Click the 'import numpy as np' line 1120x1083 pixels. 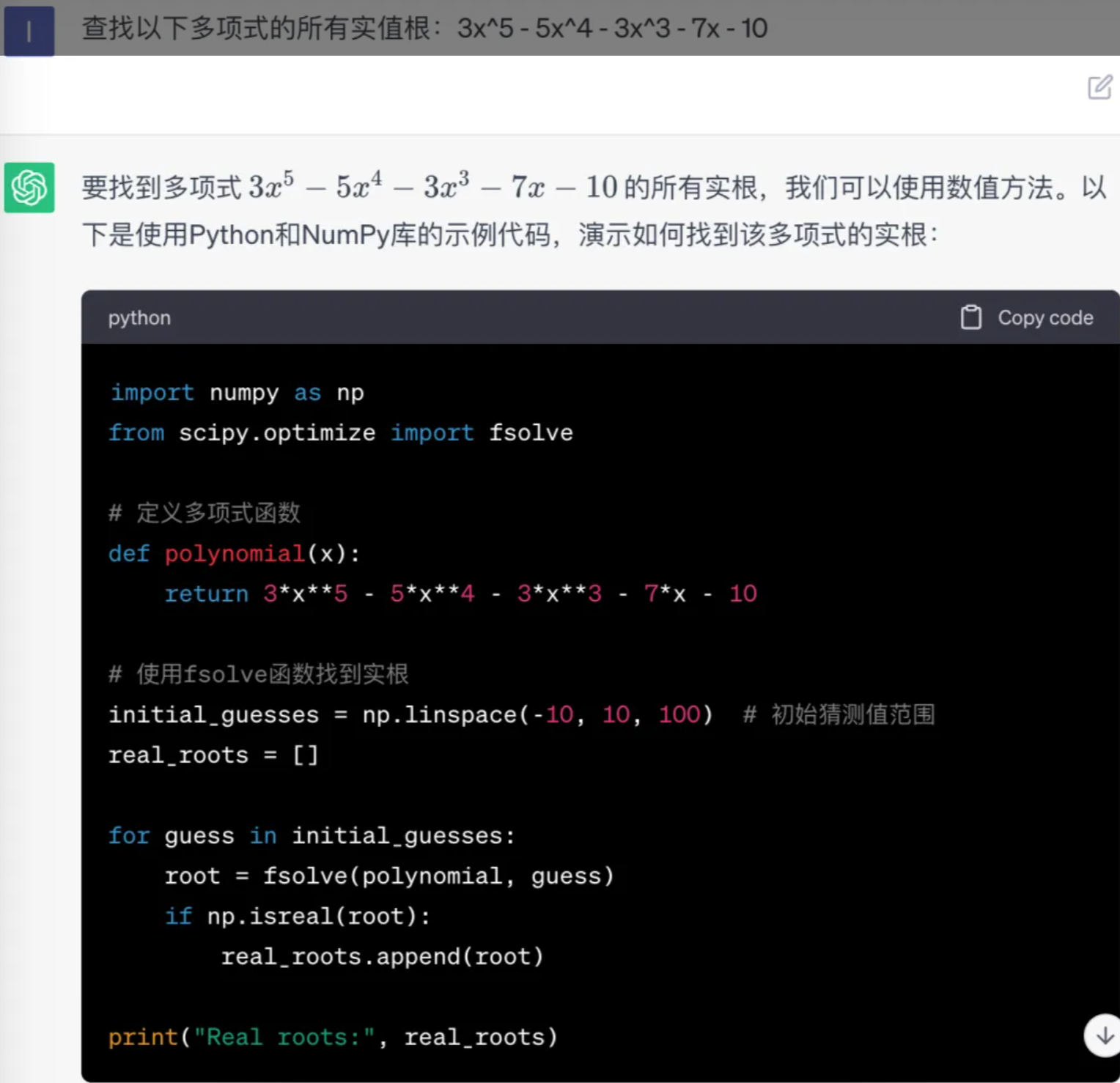(x=237, y=393)
